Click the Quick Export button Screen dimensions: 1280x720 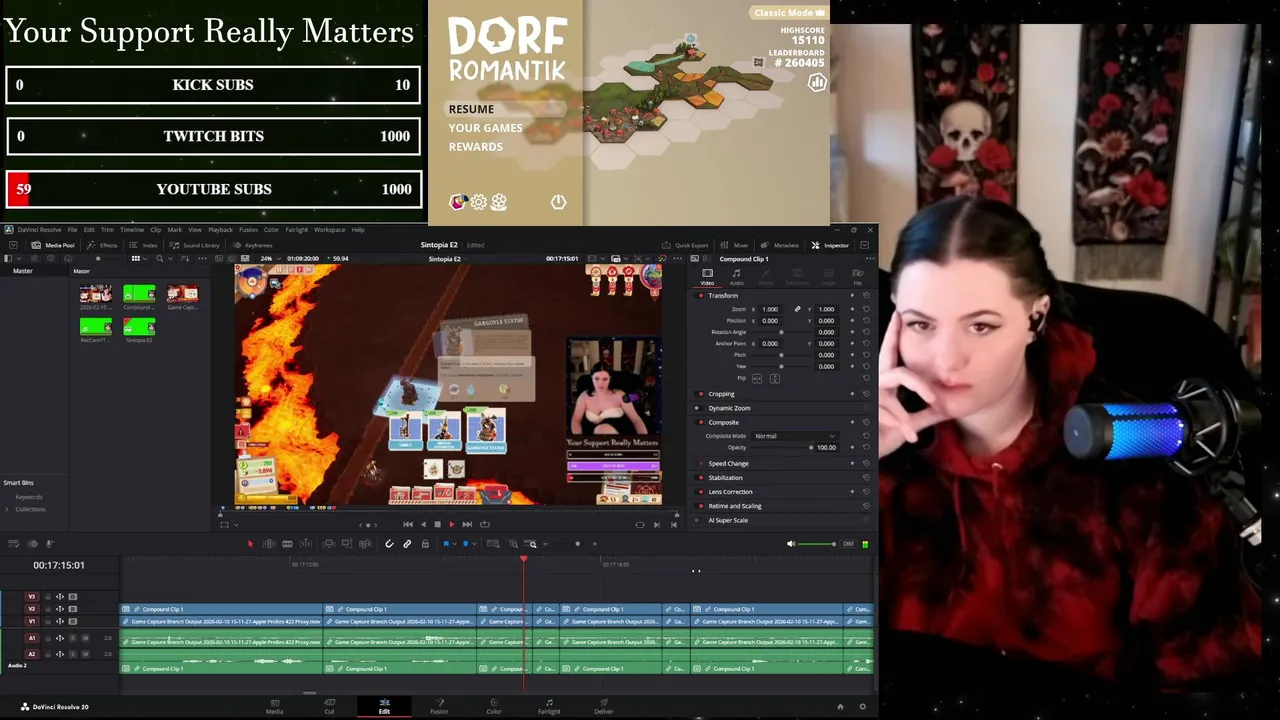[685, 245]
